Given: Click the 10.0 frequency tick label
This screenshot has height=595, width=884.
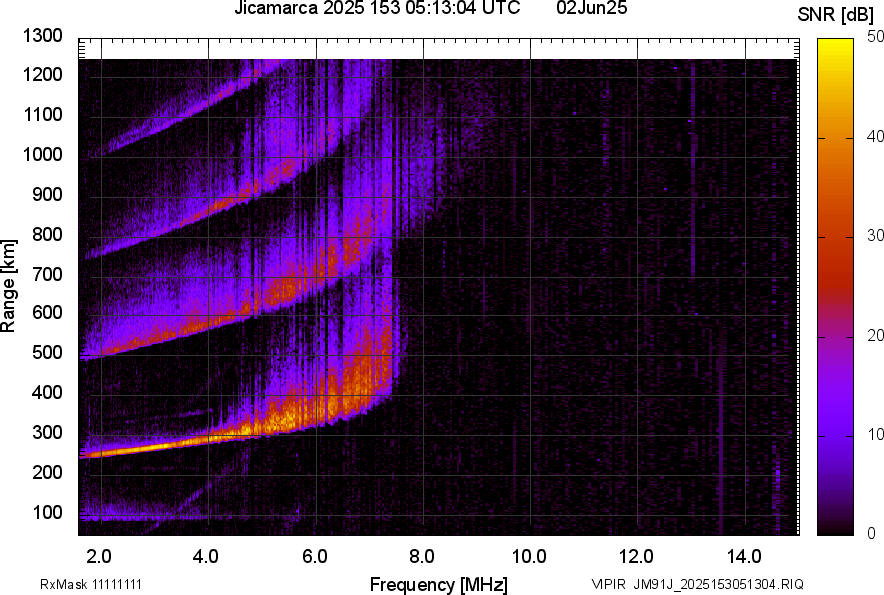Looking at the screenshot, I should click(529, 557).
